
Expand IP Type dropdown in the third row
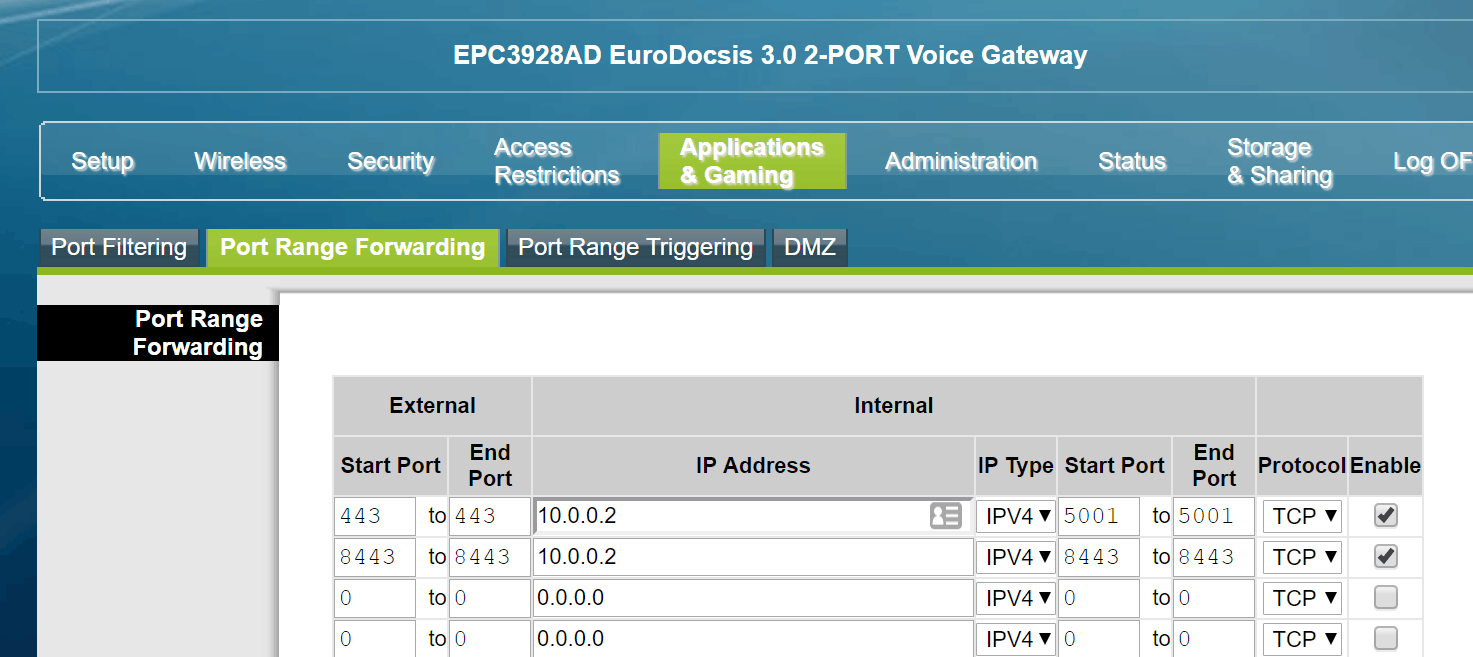(x=1016, y=598)
